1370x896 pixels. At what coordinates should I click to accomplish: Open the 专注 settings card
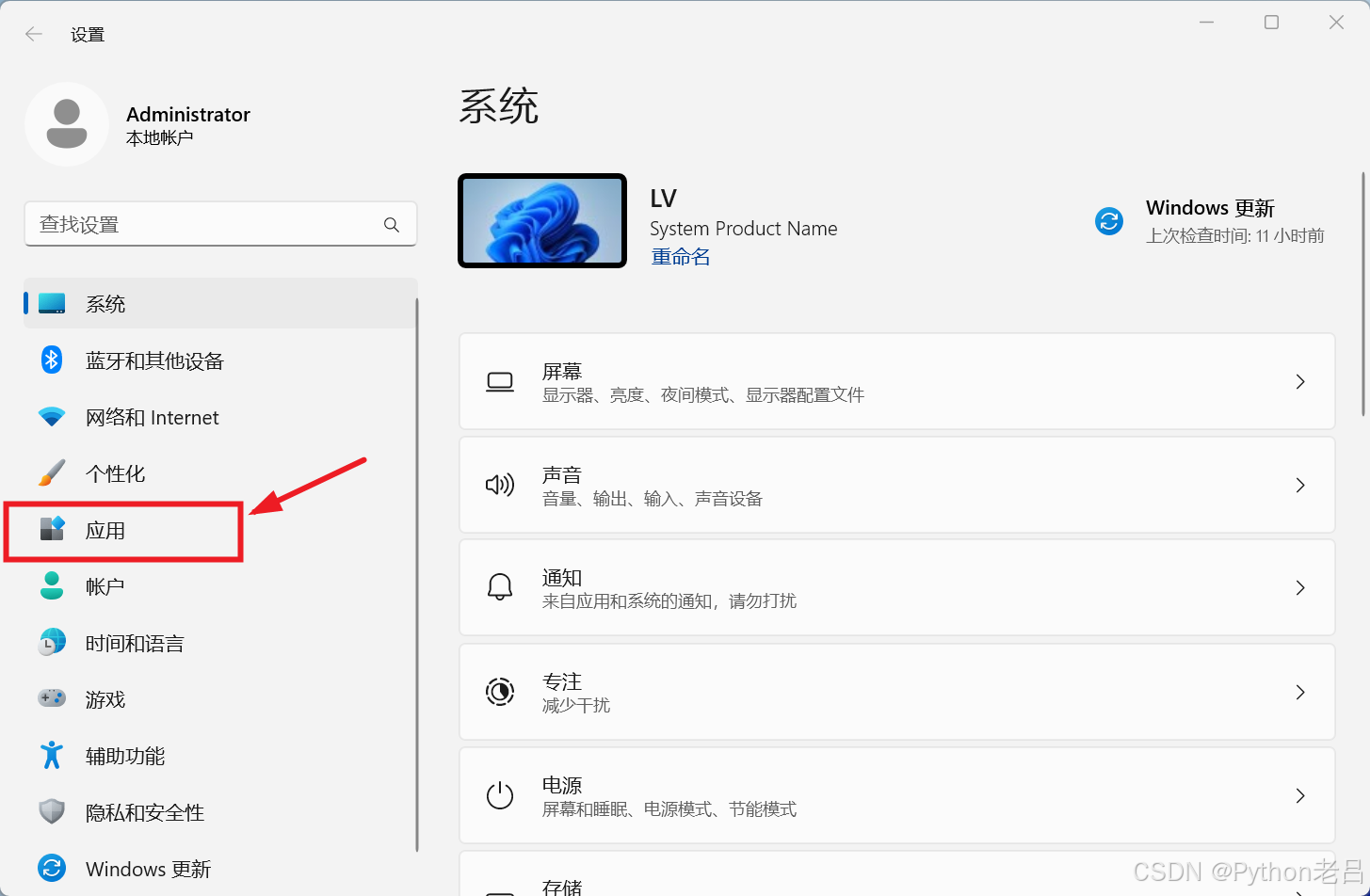(x=897, y=692)
